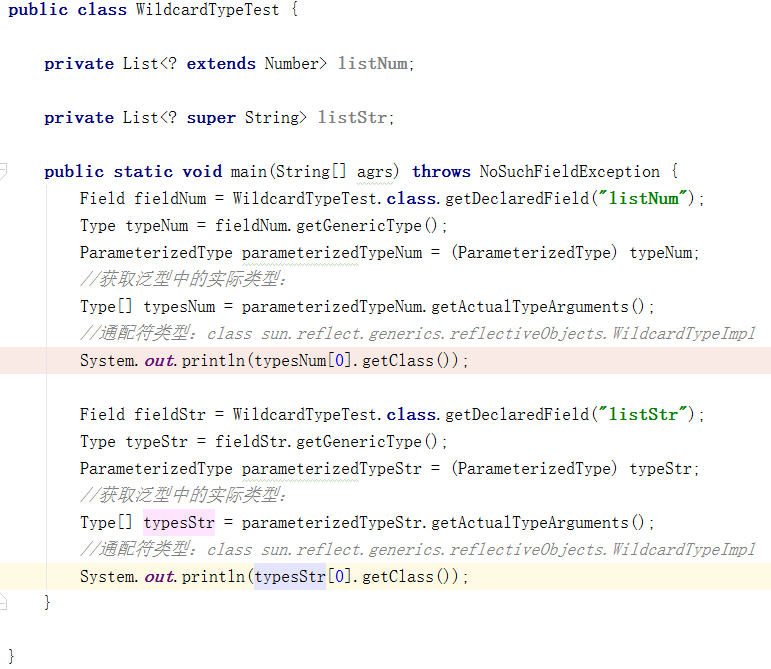Click the "listStr" string literal

click(x=643, y=414)
